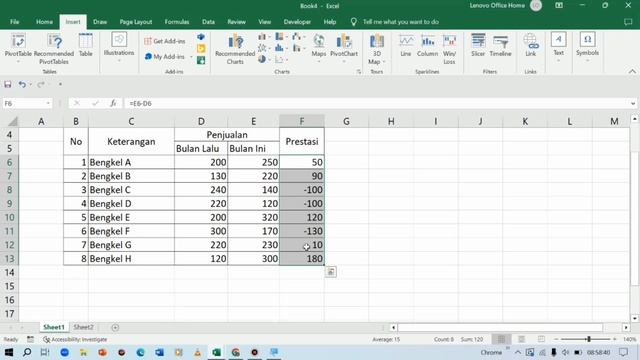640x360 pixels.
Task: Click the Insert Function fx button
Action: (x=113, y=104)
